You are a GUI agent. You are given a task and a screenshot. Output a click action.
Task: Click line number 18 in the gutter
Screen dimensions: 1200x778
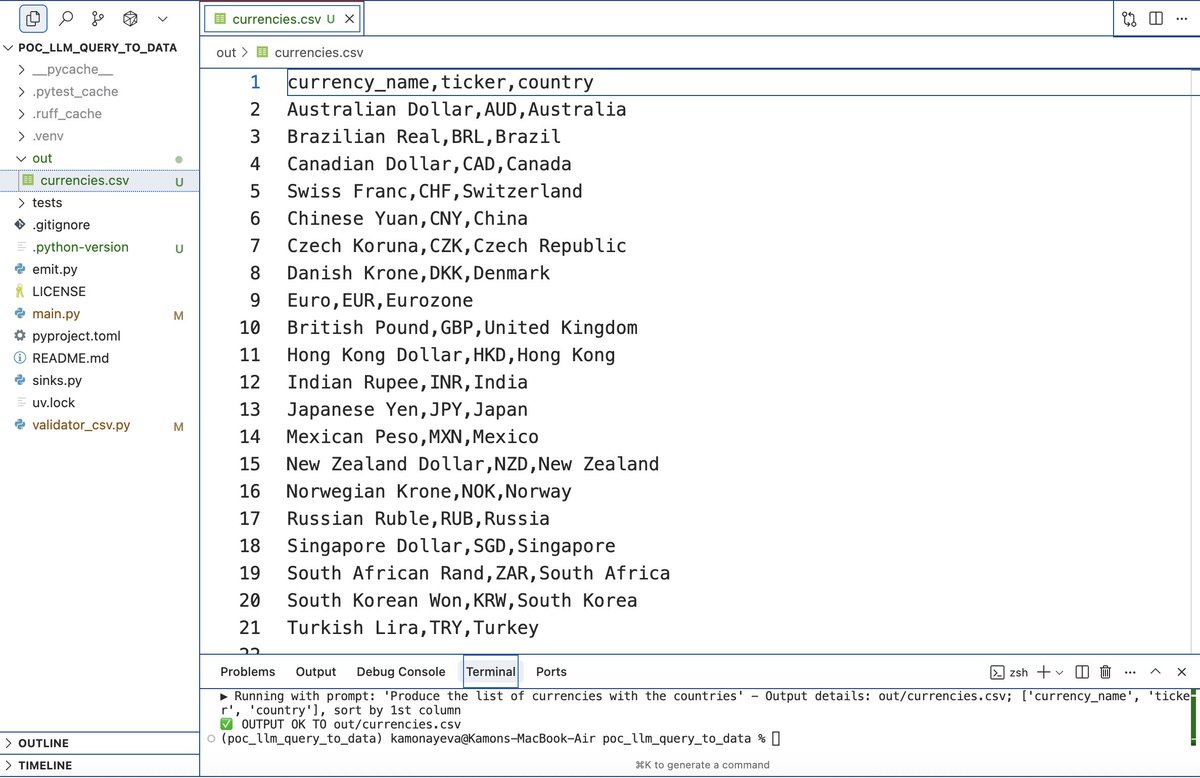(249, 546)
